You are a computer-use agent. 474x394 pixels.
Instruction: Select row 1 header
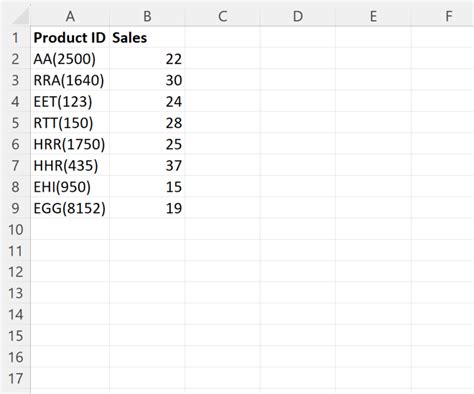pos(15,37)
